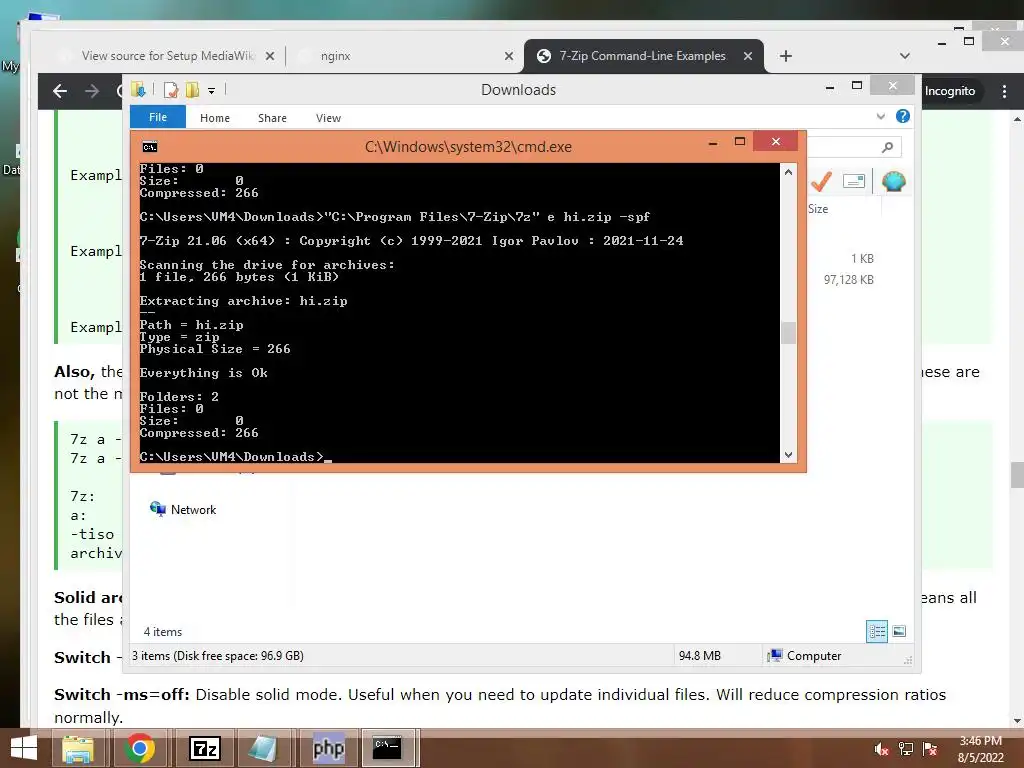
Task: Click the Properties quick access icon with checkmark
Action: point(171,89)
